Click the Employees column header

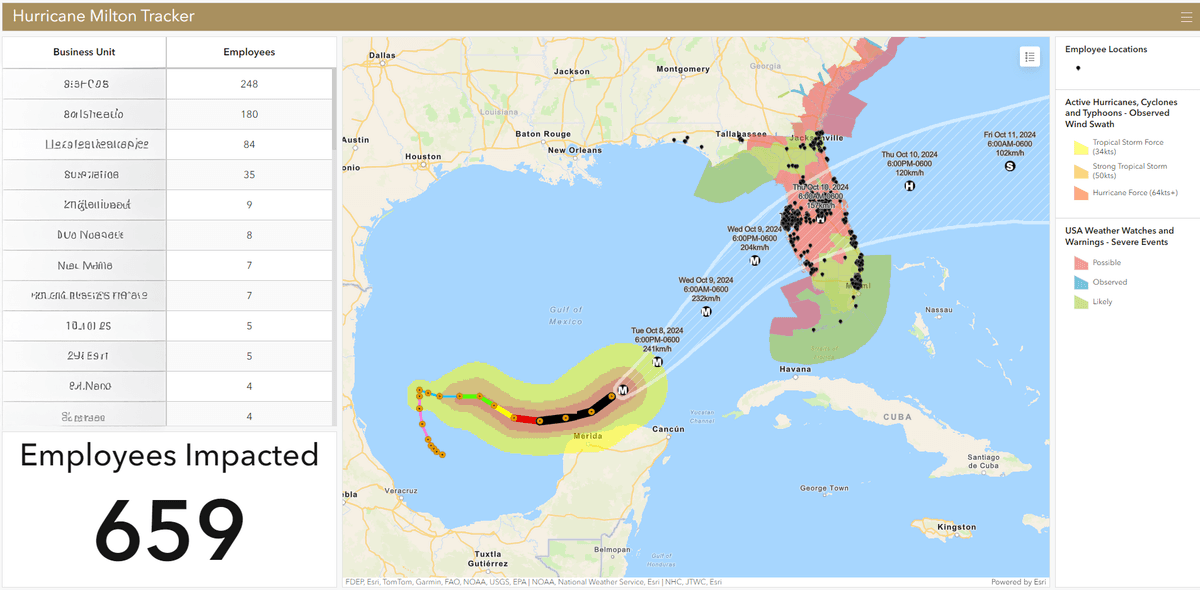coord(249,52)
